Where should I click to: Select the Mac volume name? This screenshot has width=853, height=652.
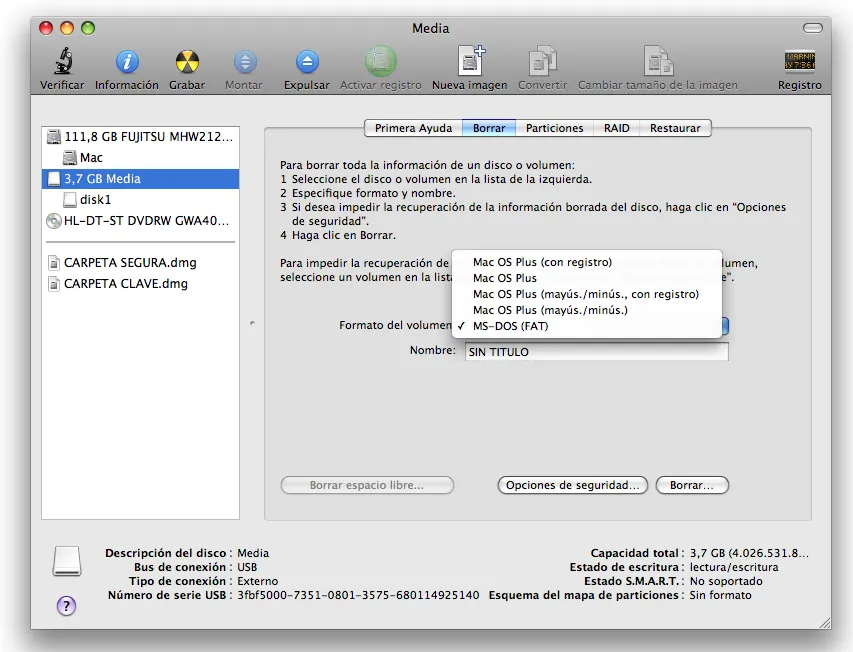click(91, 158)
